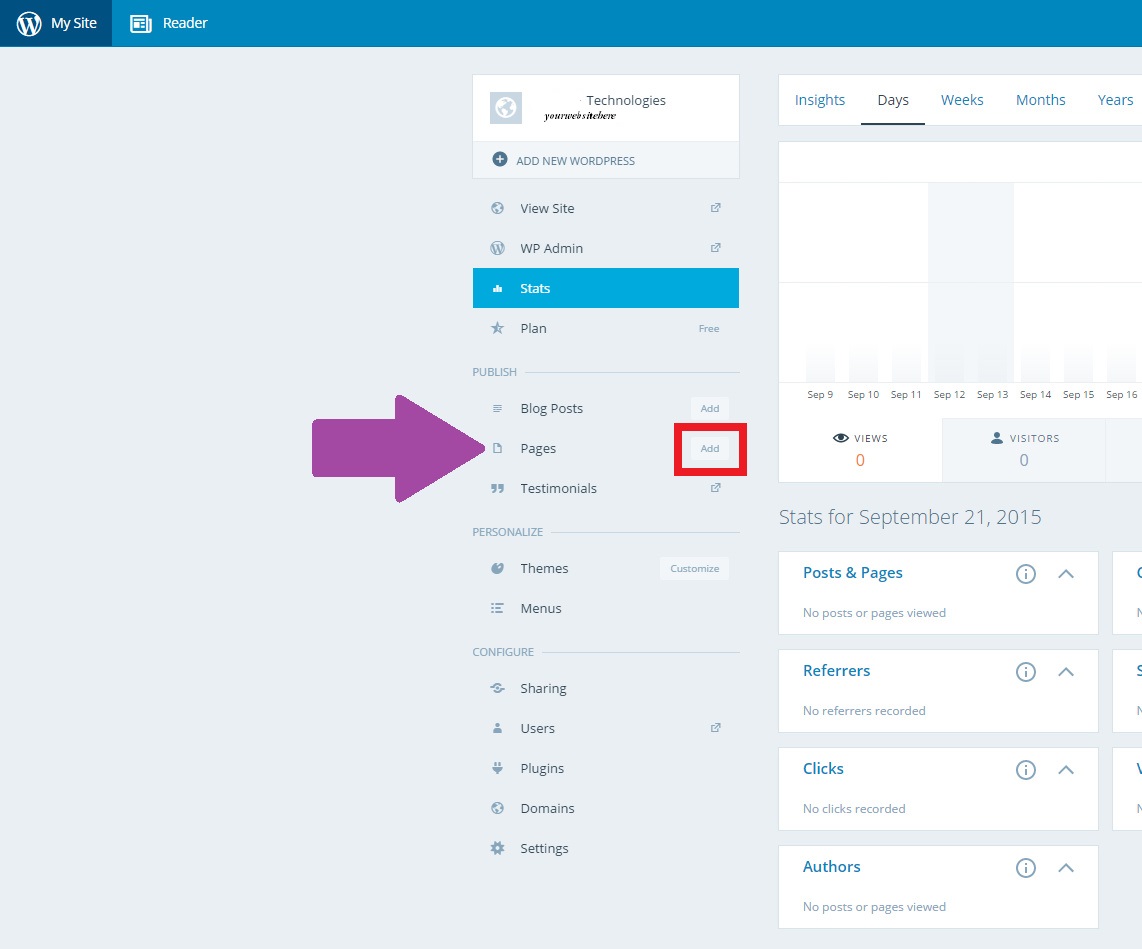Add a new page with Add button
The image size is (1142, 949).
tap(710, 448)
